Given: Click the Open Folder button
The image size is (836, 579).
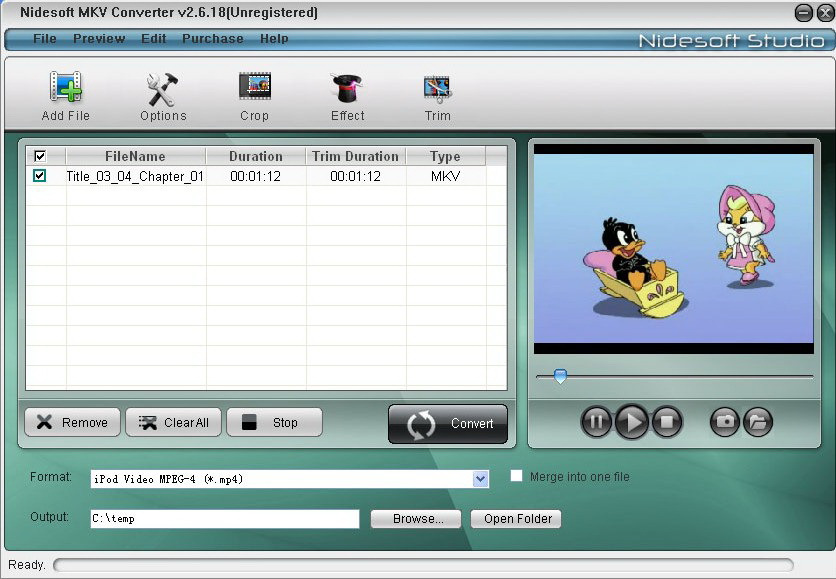Looking at the screenshot, I should (x=516, y=519).
